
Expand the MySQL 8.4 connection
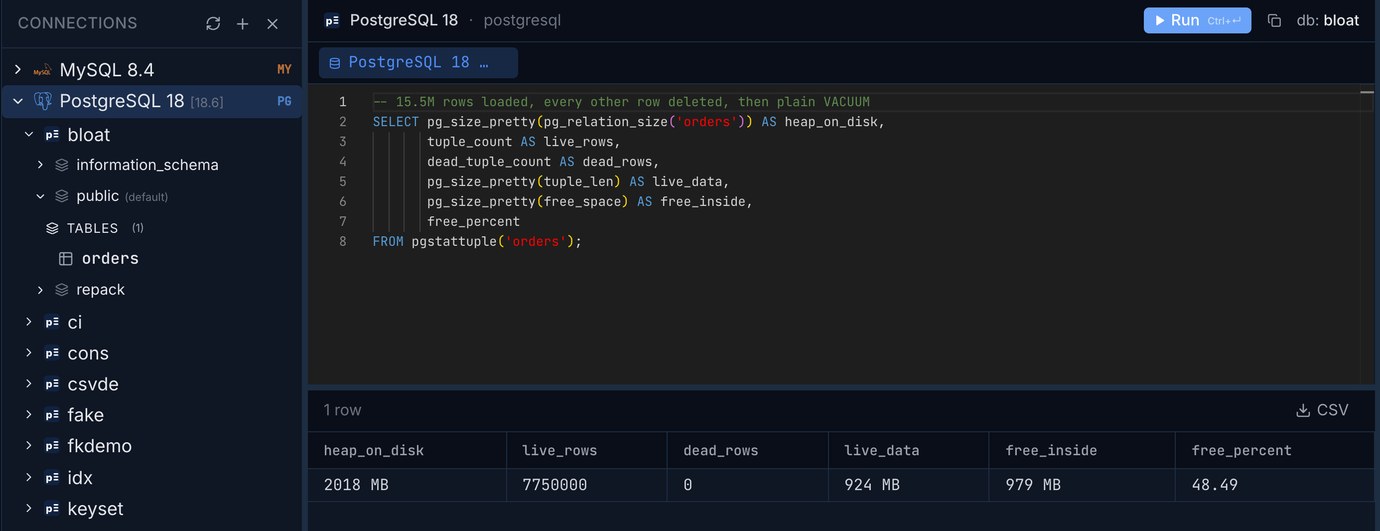pos(17,70)
